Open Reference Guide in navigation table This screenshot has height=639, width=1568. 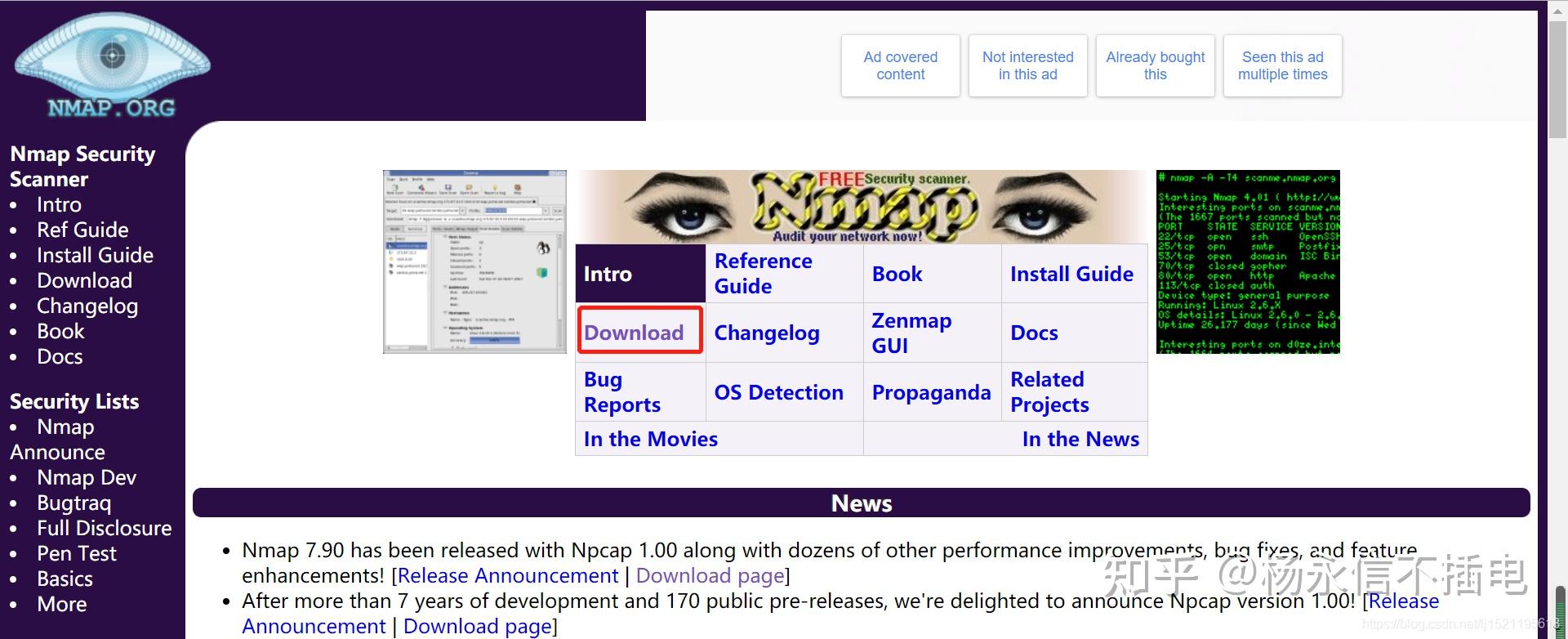tap(763, 274)
